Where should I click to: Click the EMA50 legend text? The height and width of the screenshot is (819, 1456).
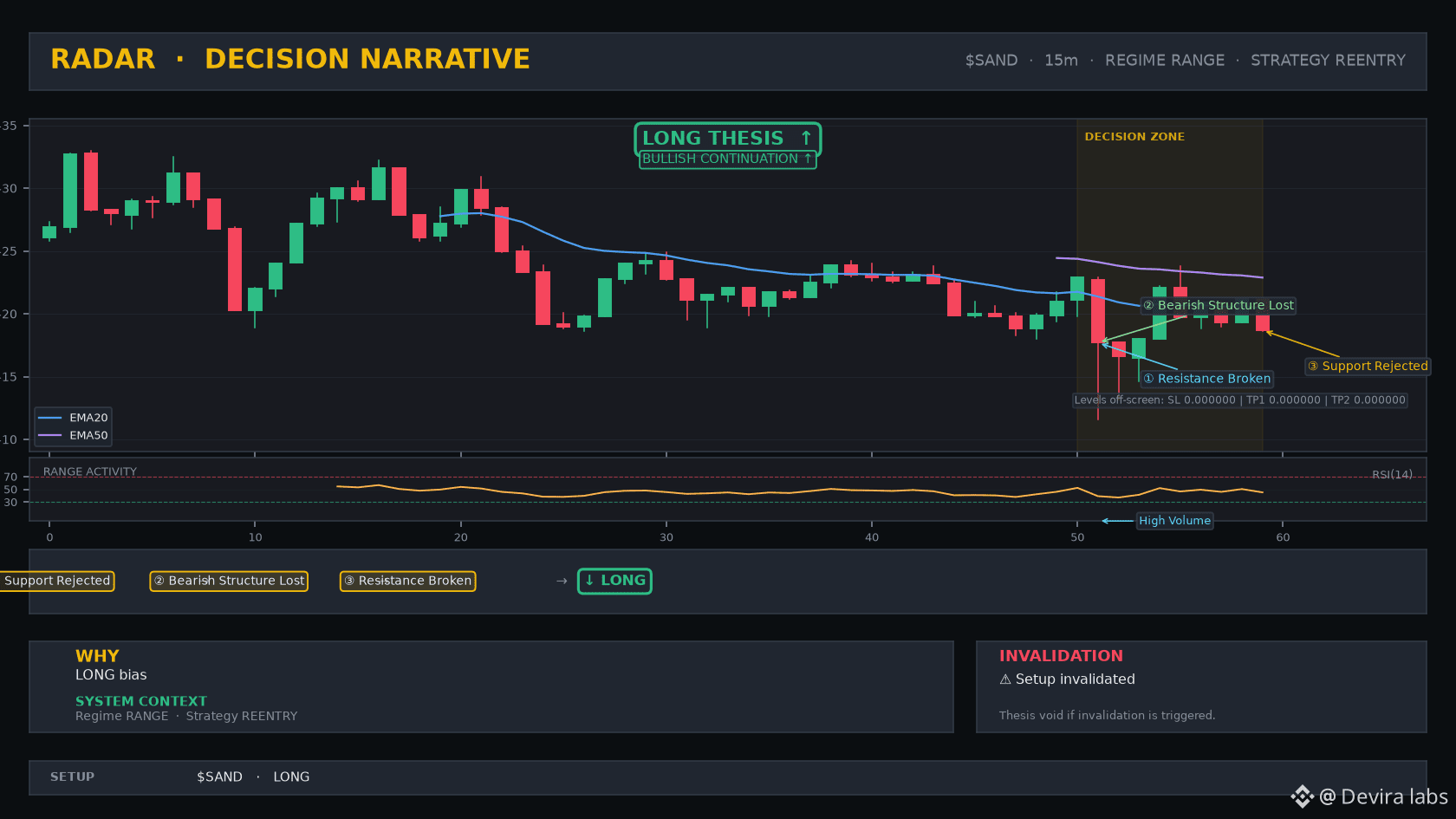coord(88,435)
